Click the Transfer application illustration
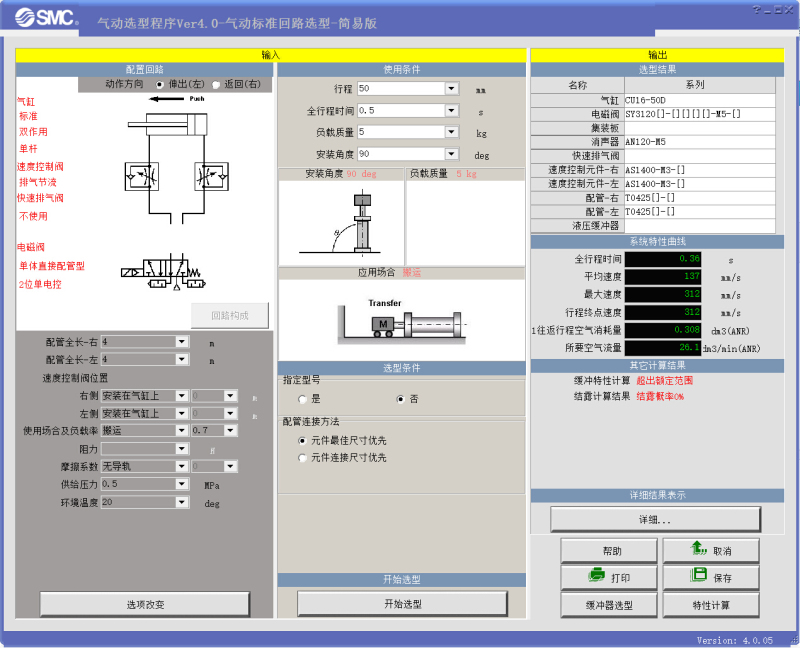This screenshot has height=648, width=800. (x=402, y=320)
